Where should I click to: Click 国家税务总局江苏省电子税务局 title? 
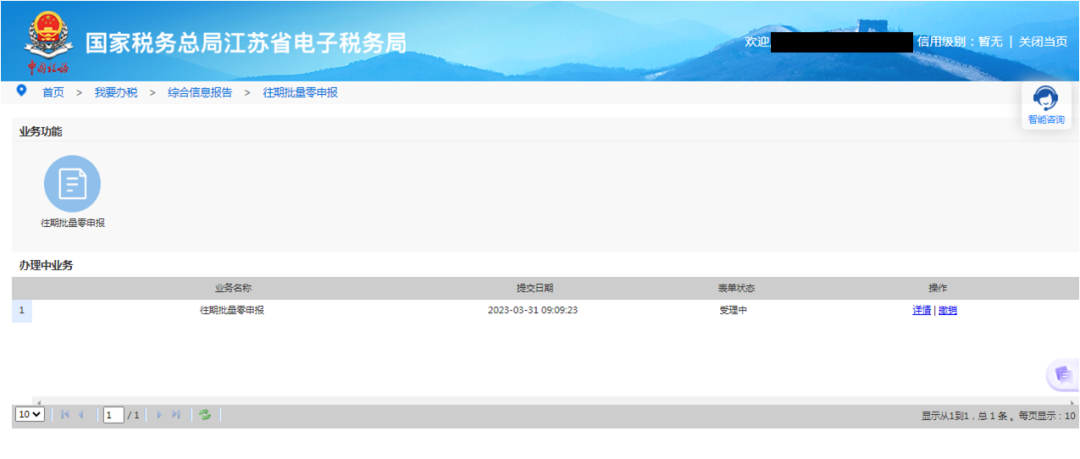click(x=246, y=43)
